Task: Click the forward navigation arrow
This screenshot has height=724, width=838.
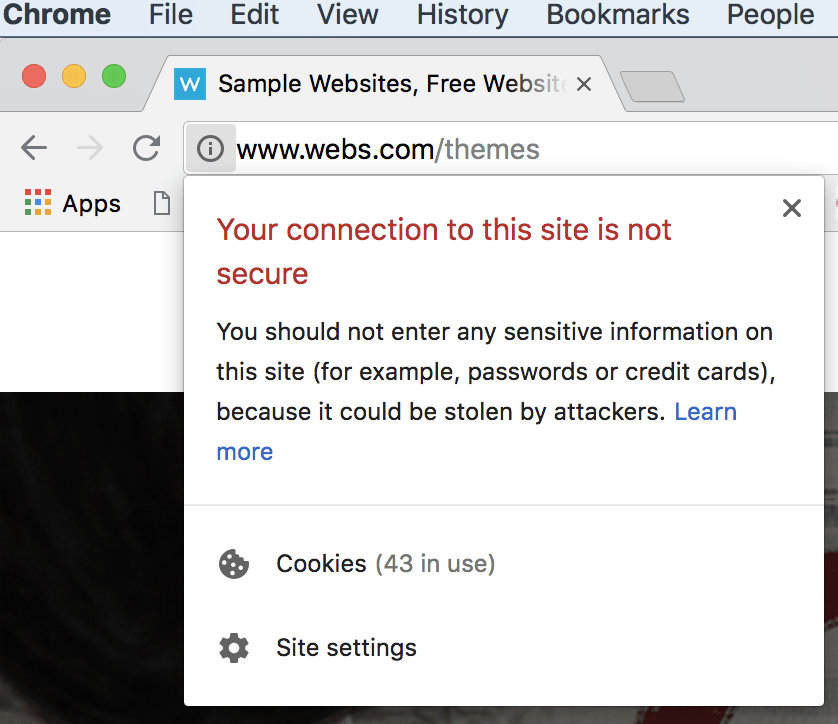Action: [x=90, y=148]
